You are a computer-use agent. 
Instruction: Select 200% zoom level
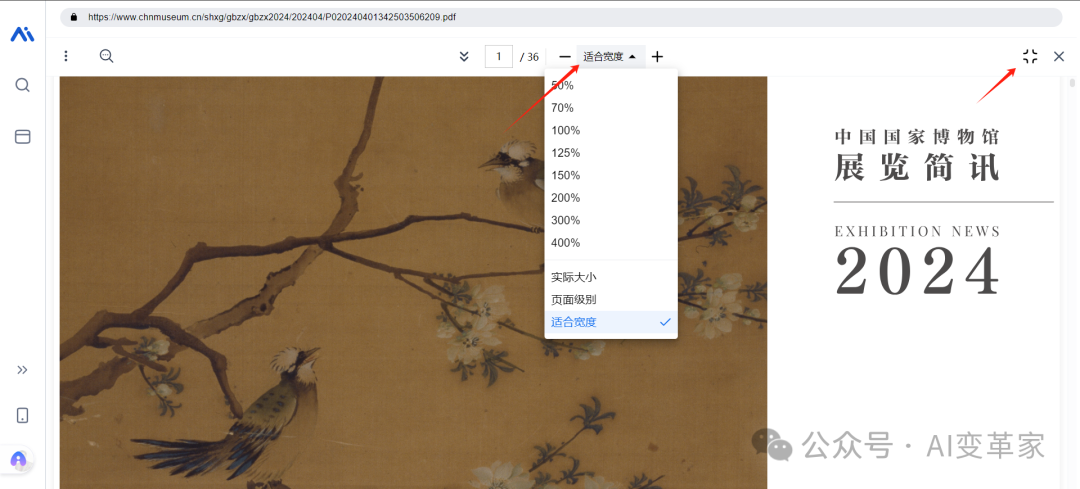click(611, 198)
